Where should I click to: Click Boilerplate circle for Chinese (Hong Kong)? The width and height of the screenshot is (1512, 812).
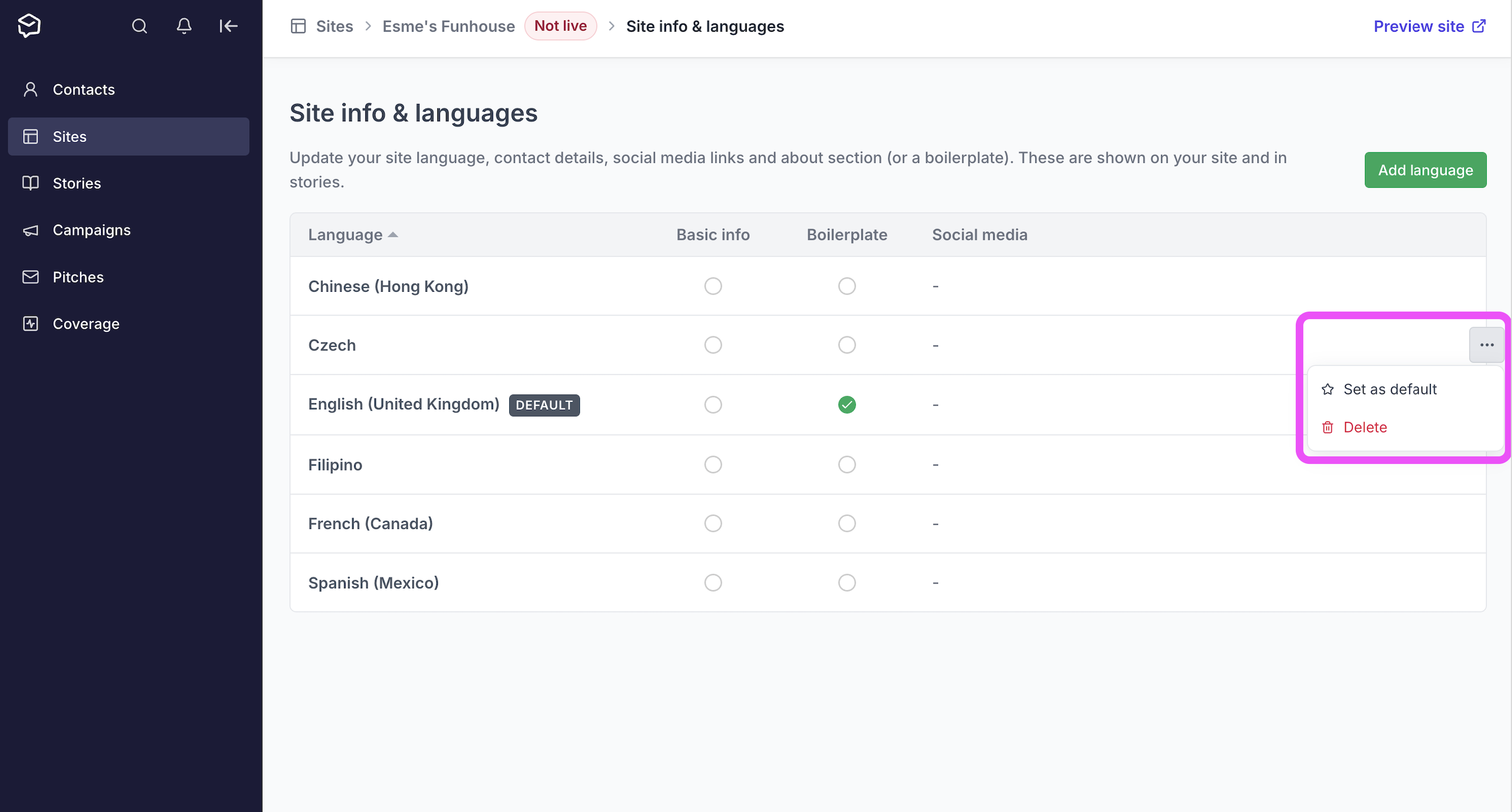847,286
